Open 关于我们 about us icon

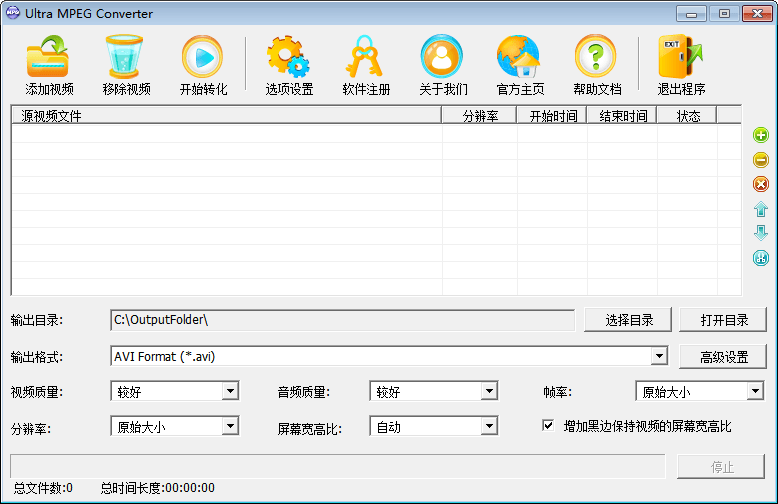(x=442, y=57)
